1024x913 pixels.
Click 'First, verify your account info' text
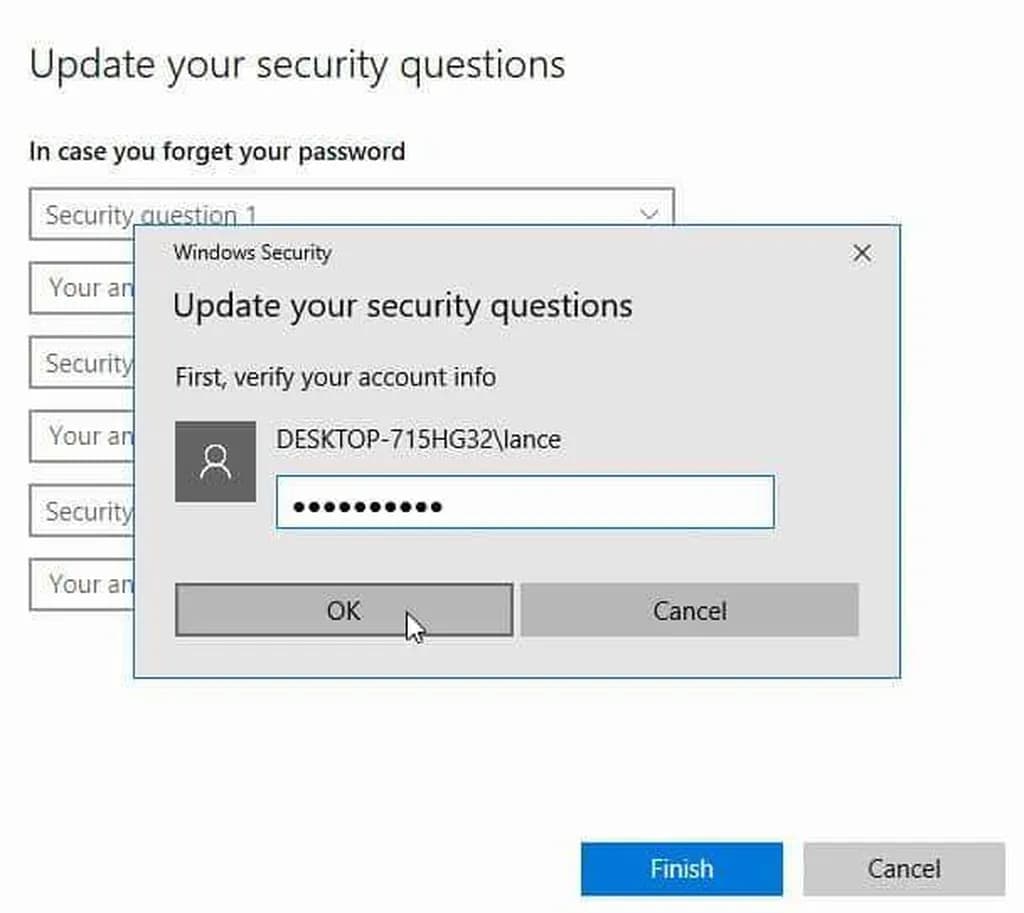(335, 377)
